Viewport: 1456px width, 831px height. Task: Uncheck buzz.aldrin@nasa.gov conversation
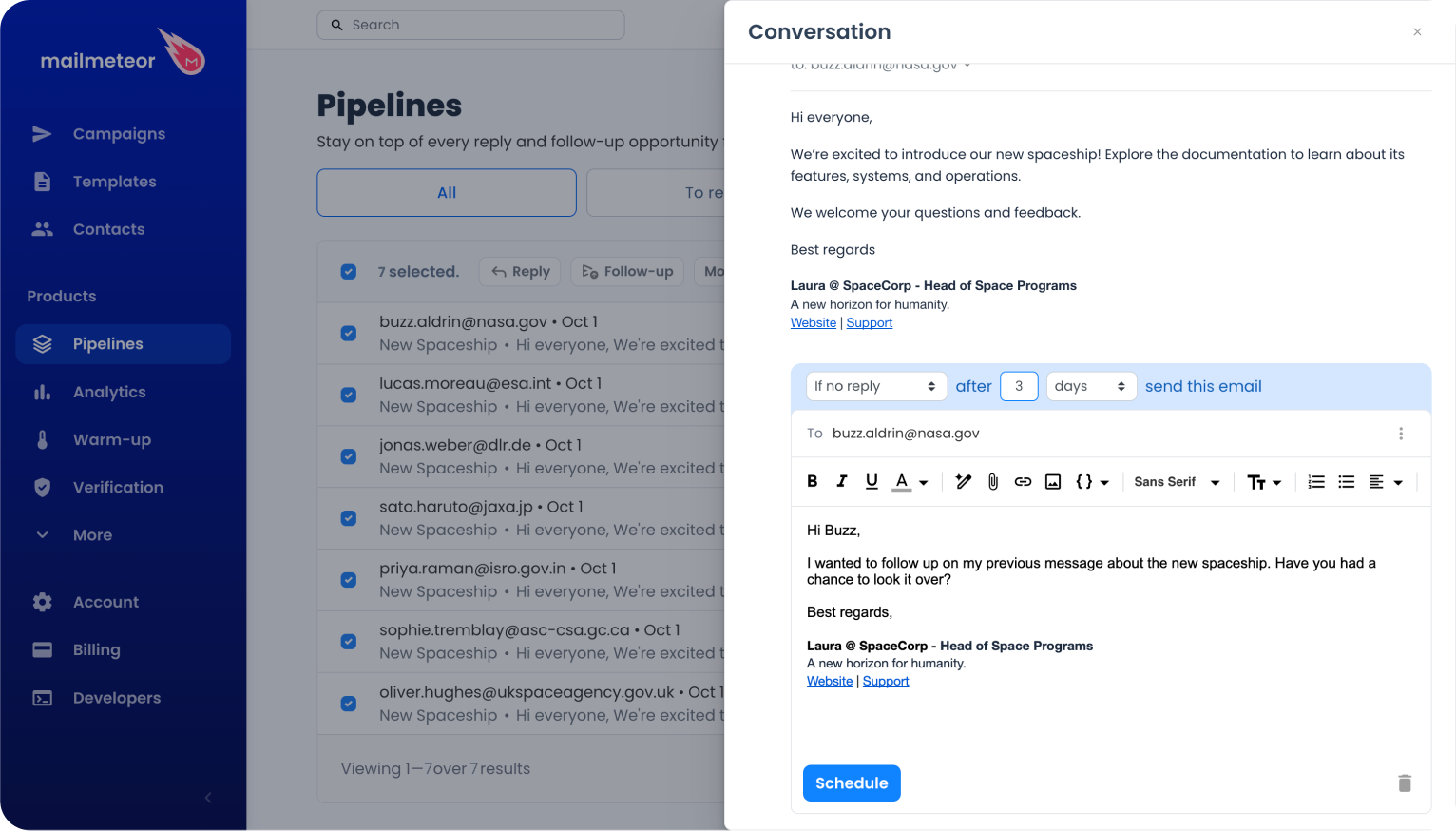point(349,334)
